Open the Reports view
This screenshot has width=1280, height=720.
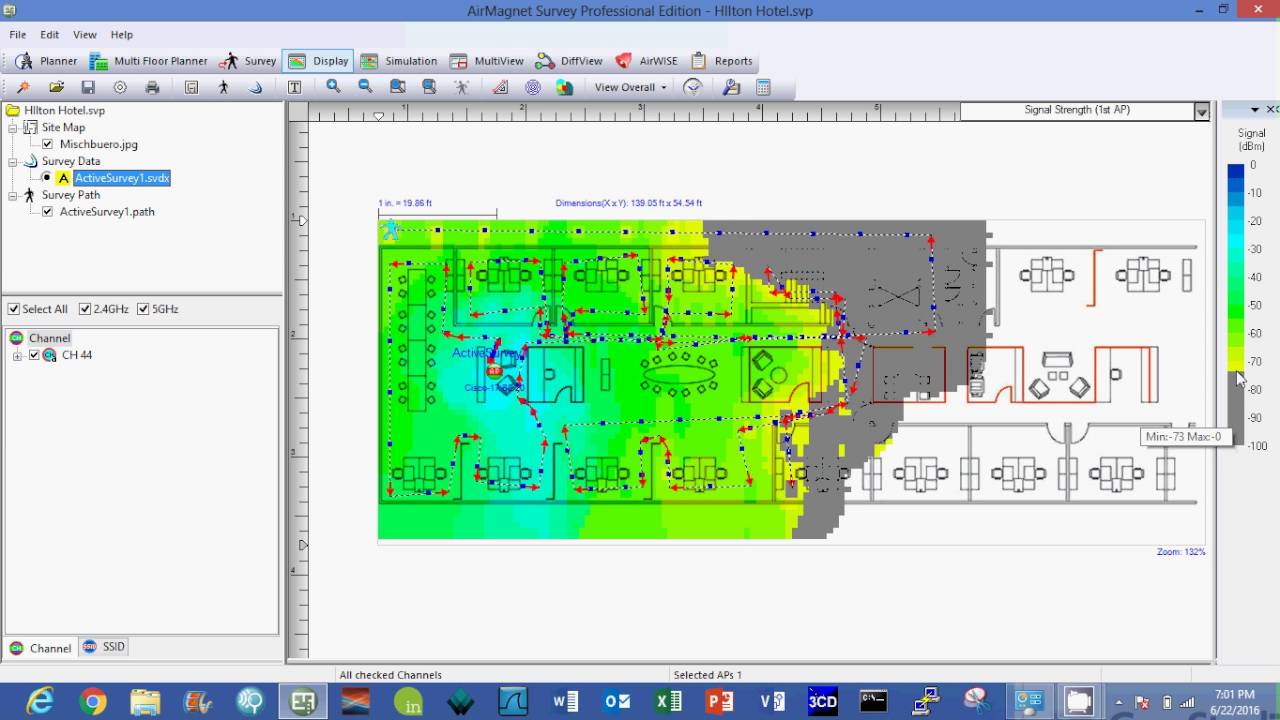click(x=722, y=61)
